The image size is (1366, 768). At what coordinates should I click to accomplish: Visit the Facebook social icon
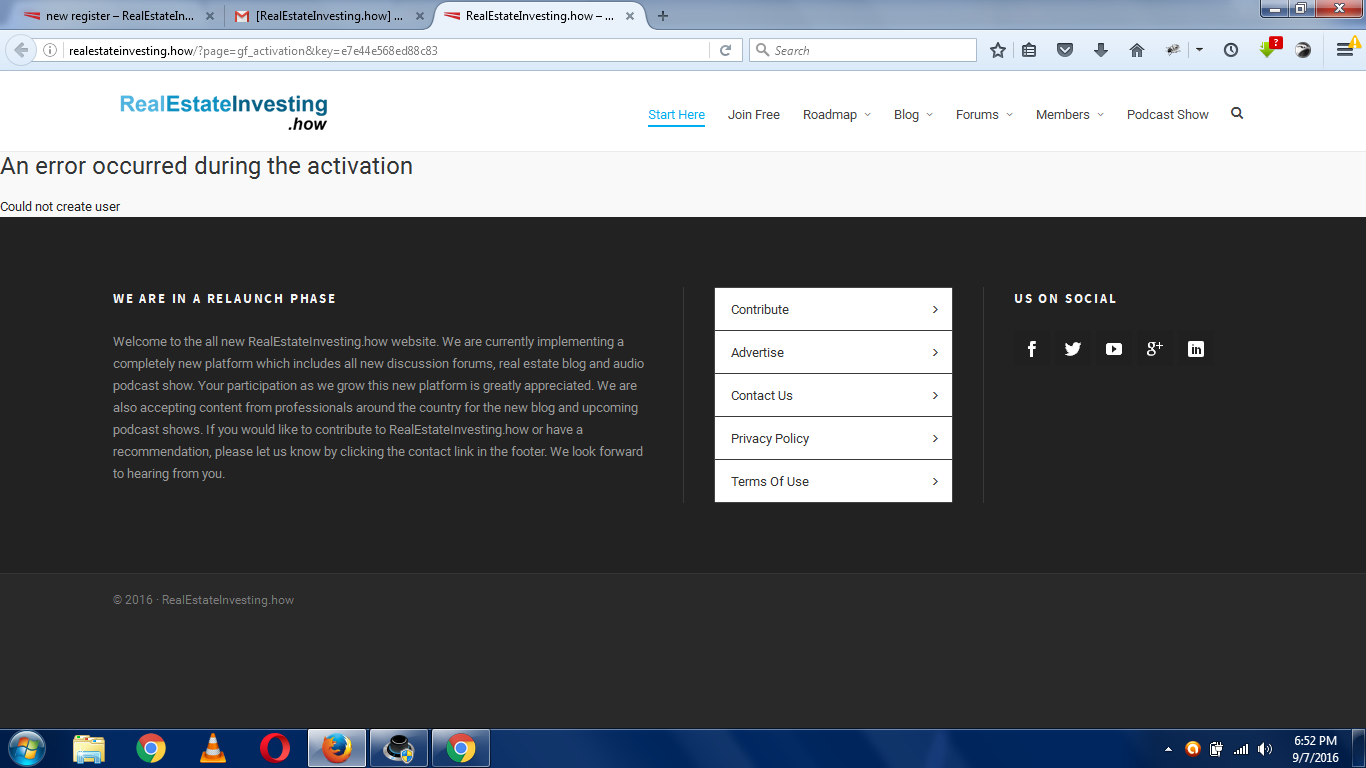[1032, 349]
